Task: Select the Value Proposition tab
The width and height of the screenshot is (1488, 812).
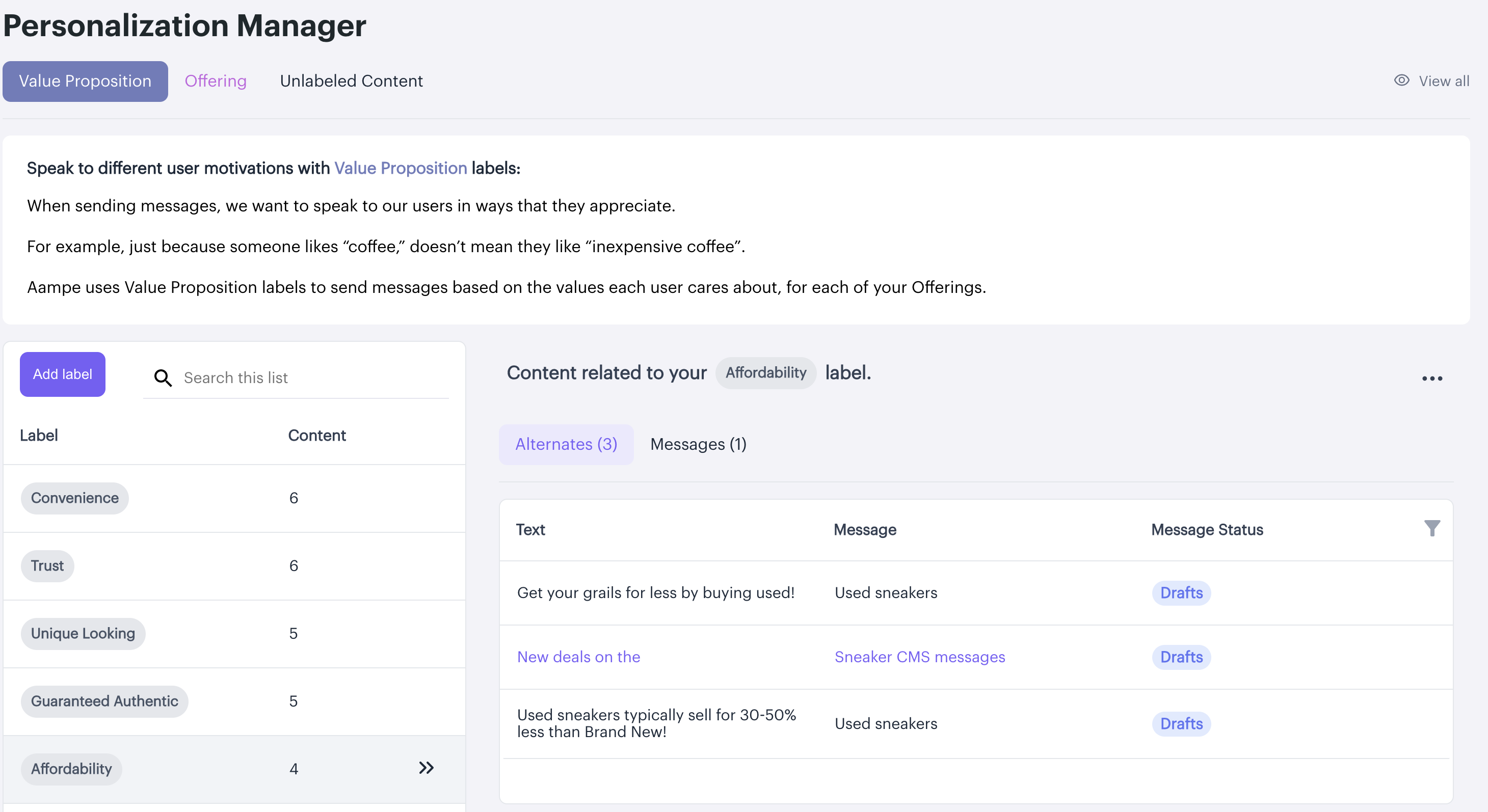Action: pos(85,82)
